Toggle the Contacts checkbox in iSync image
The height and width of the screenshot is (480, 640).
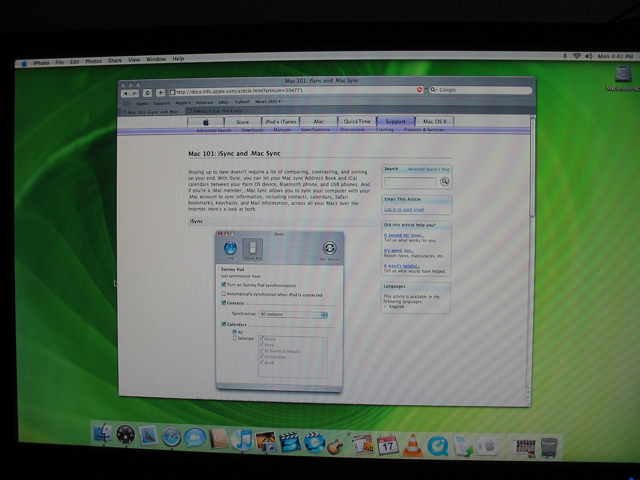pyautogui.click(x=224, y=302)
